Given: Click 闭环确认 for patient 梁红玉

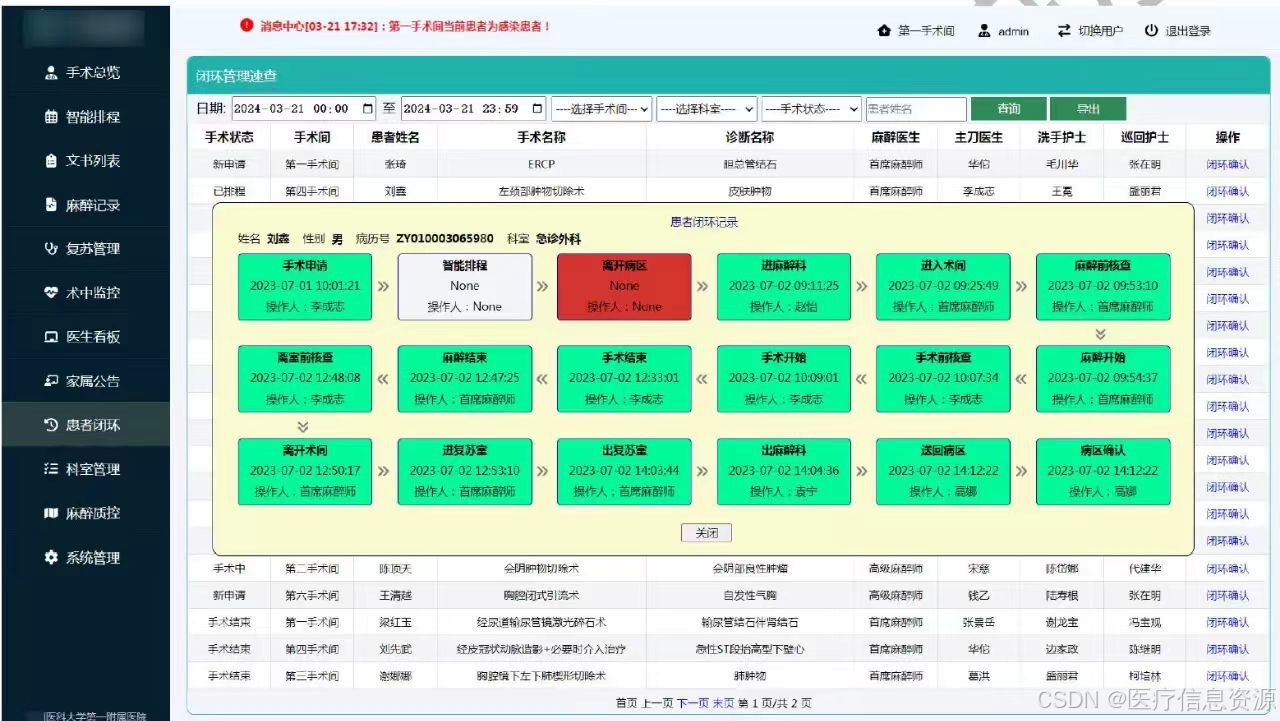Looking at the screenshot, I should [x=1227, y=623].
